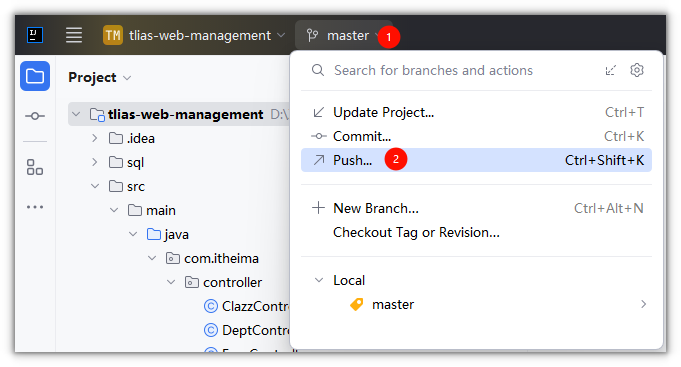Open branches popup settings gear
This screenshot has height=367, width=681.
[x=637, y=70]
